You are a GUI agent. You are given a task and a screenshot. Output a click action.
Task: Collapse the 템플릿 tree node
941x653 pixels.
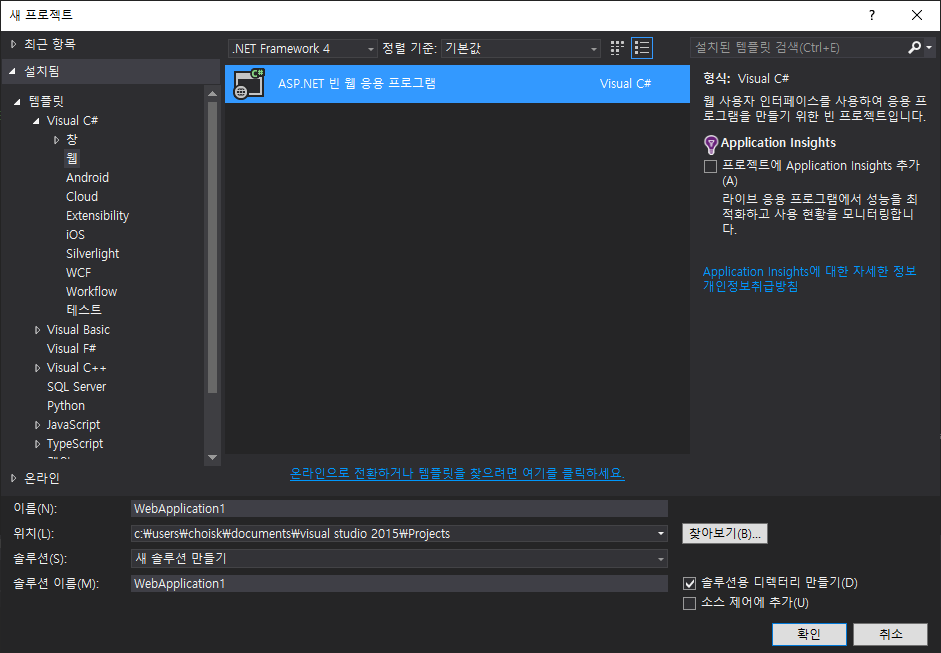pos(17,102)
